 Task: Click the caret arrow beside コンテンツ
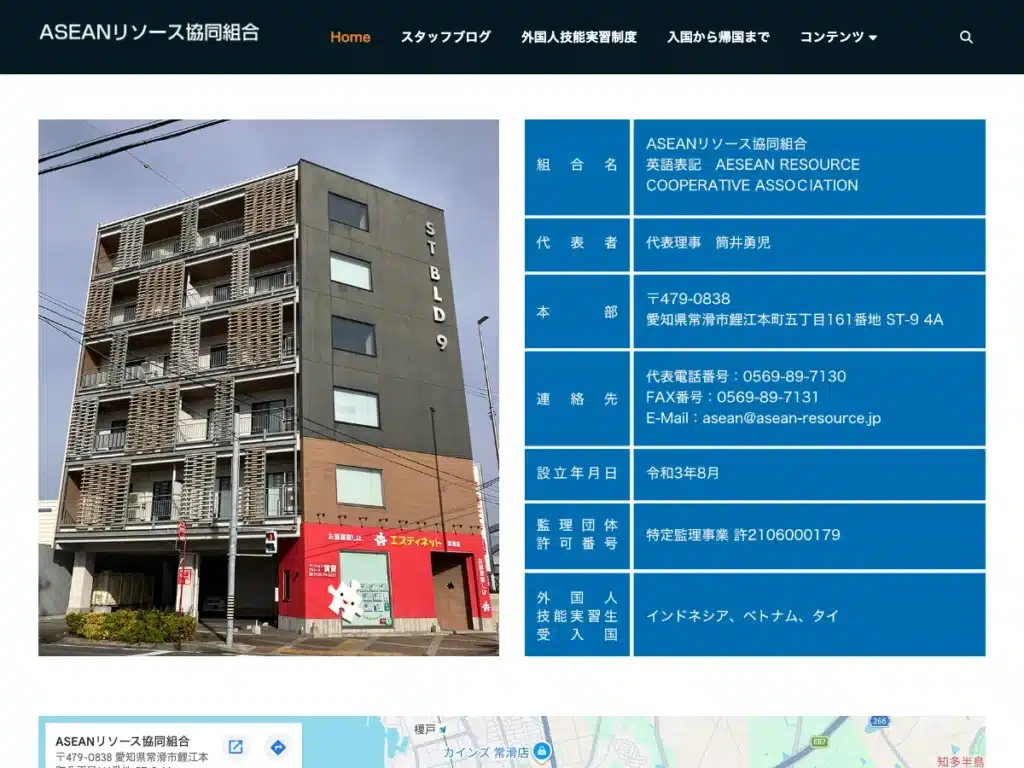pyautogui.click(x=873, y=38)
